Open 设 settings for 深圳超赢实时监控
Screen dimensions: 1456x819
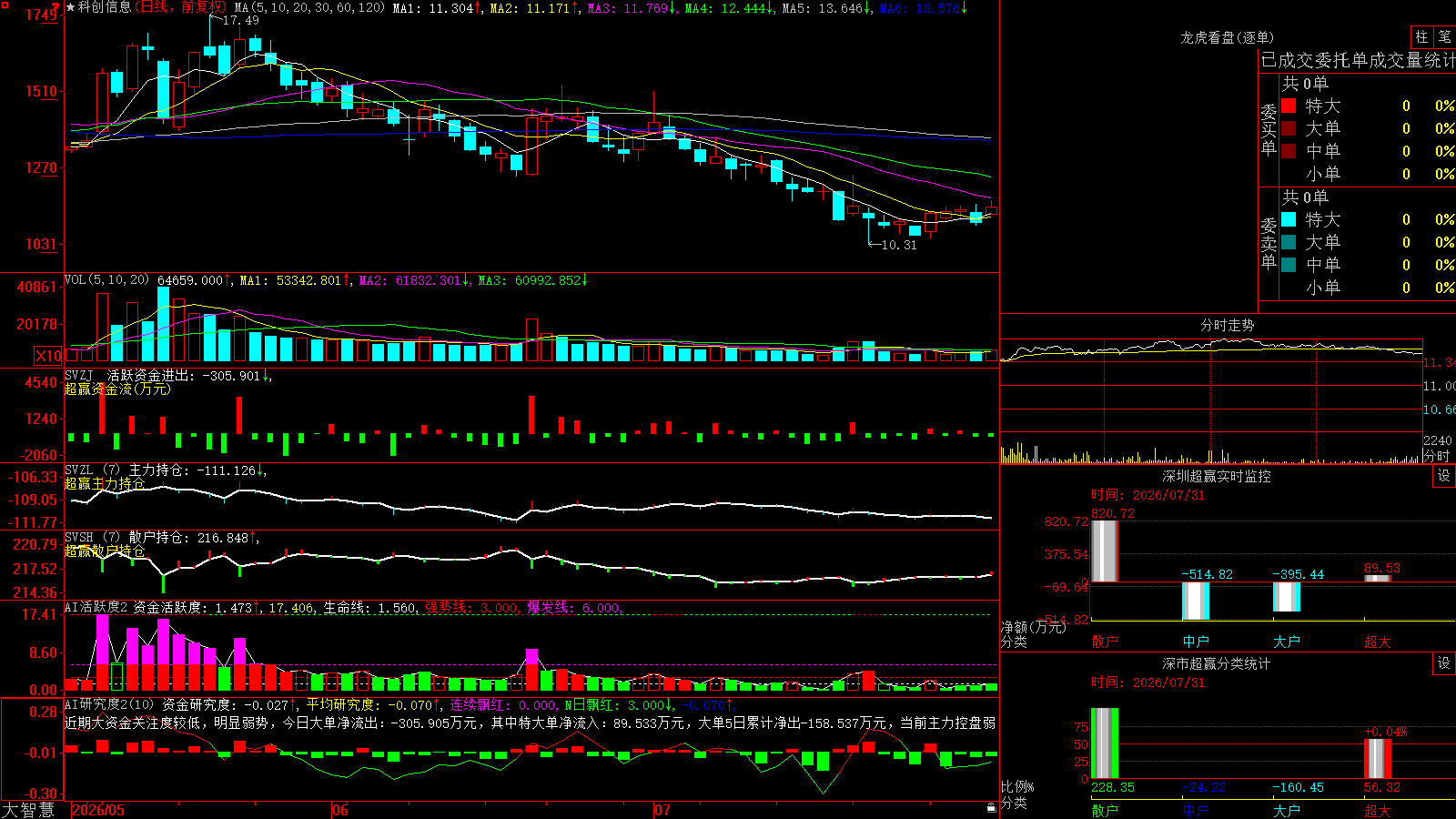tap(1444, 476)
